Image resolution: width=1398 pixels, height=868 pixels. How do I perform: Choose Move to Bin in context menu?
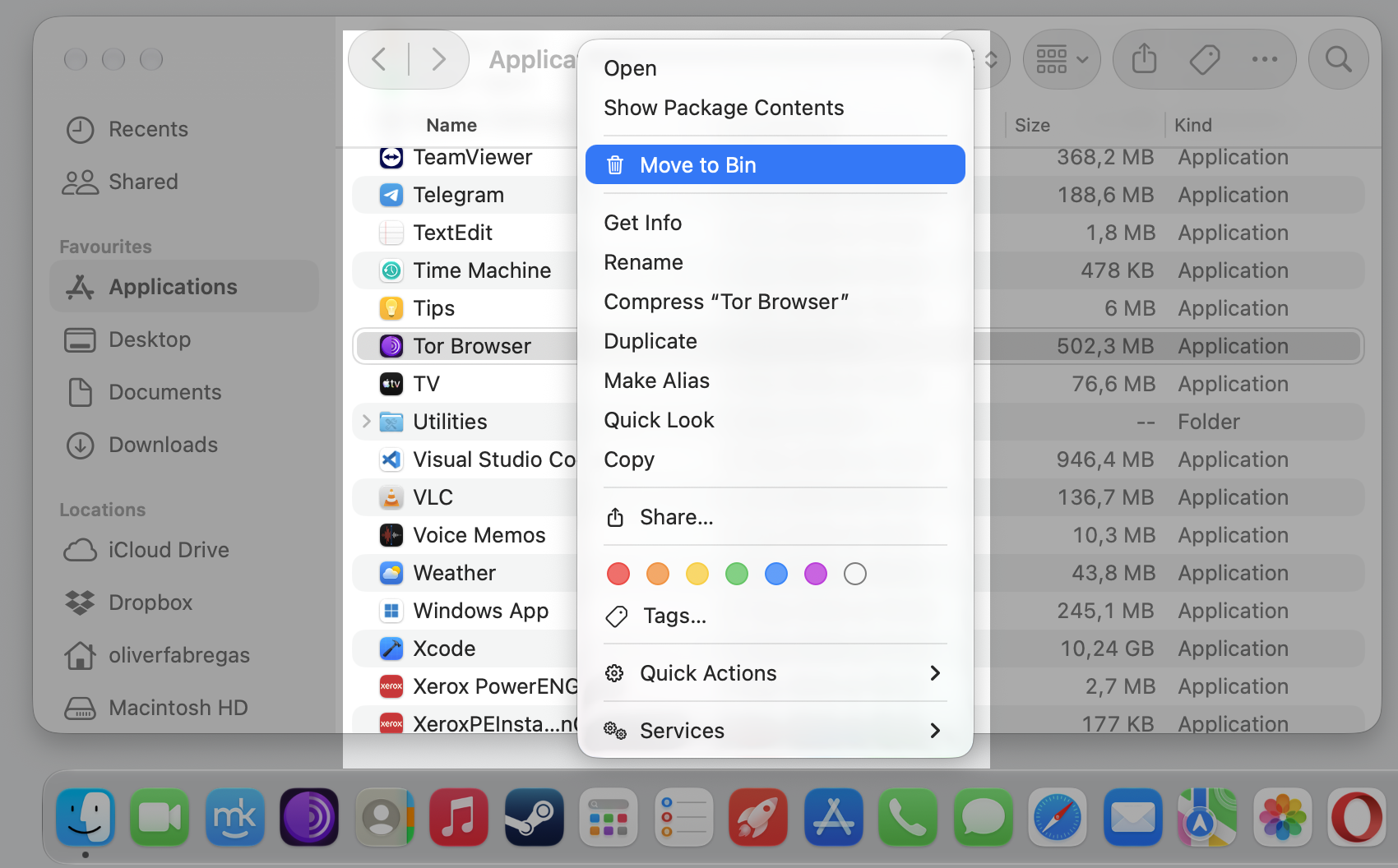775,165
